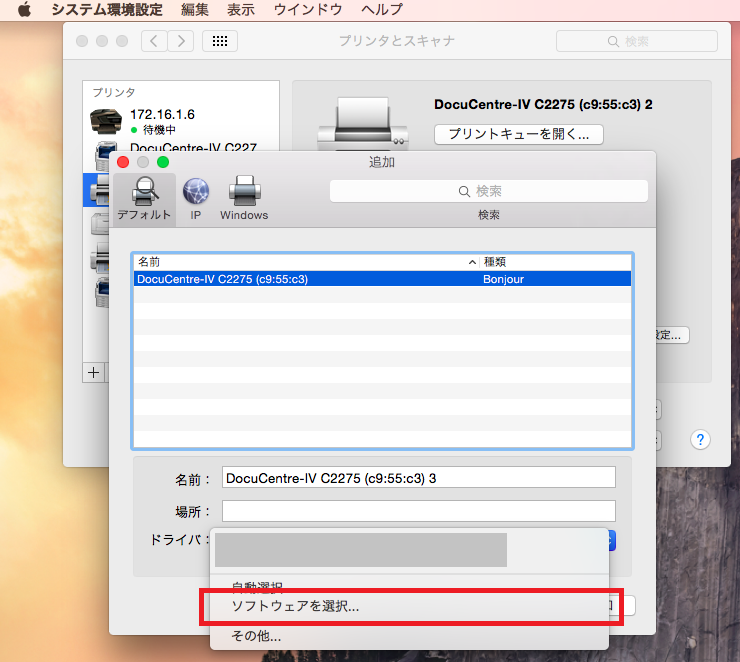Go forward with the right chevron button

click(x=180, y=41)
